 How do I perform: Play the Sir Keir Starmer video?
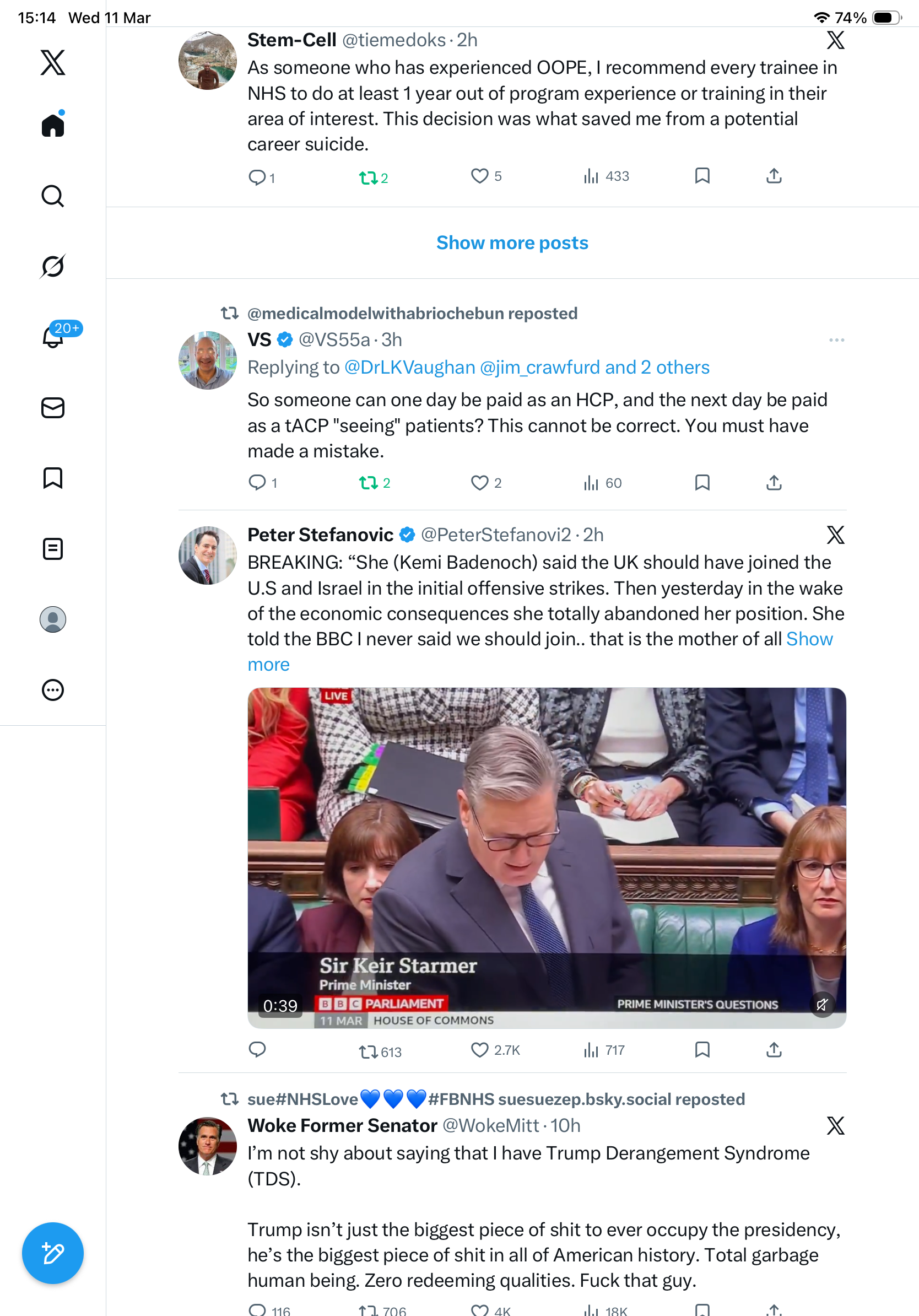coord(547,857)
